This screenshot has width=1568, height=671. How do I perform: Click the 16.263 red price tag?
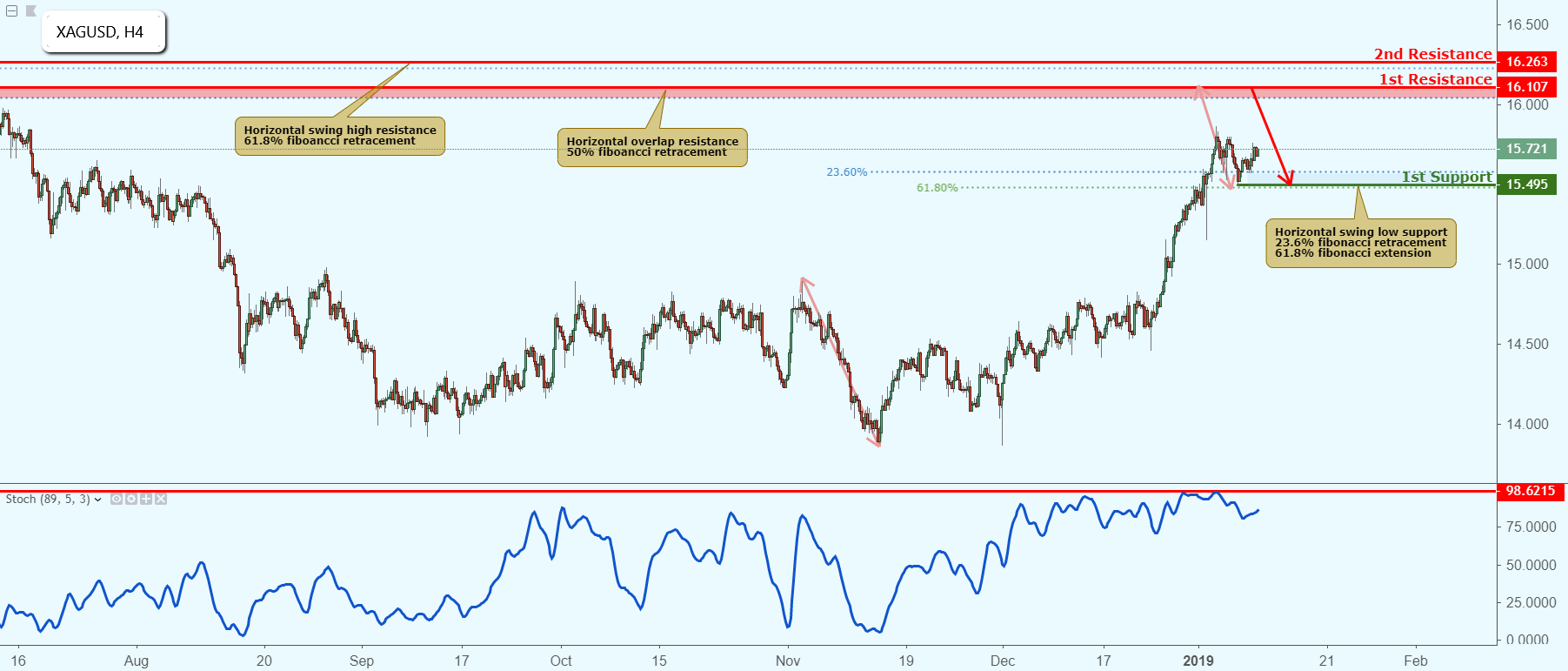point(1527,62)
